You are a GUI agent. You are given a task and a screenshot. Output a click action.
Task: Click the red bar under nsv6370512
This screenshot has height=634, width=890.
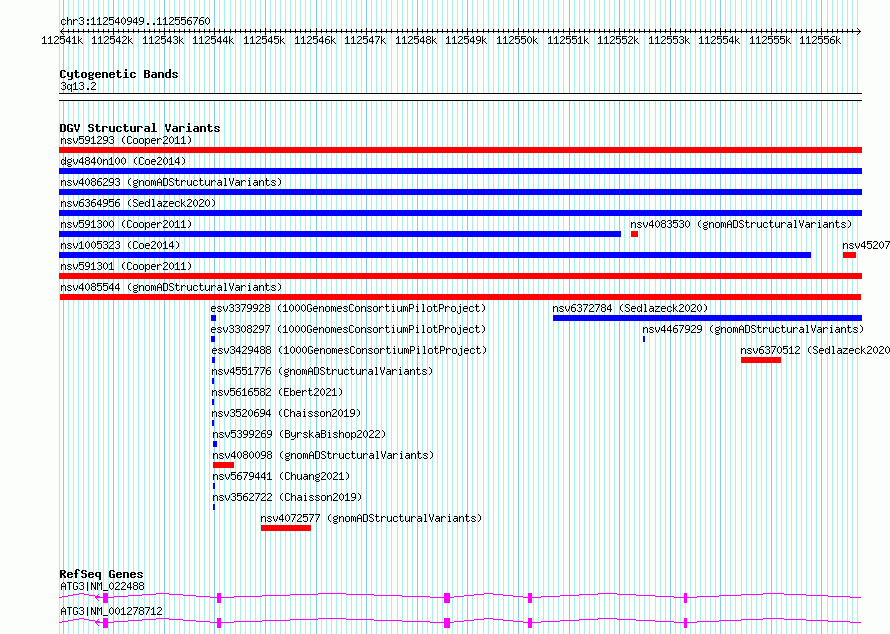(761, 360)
